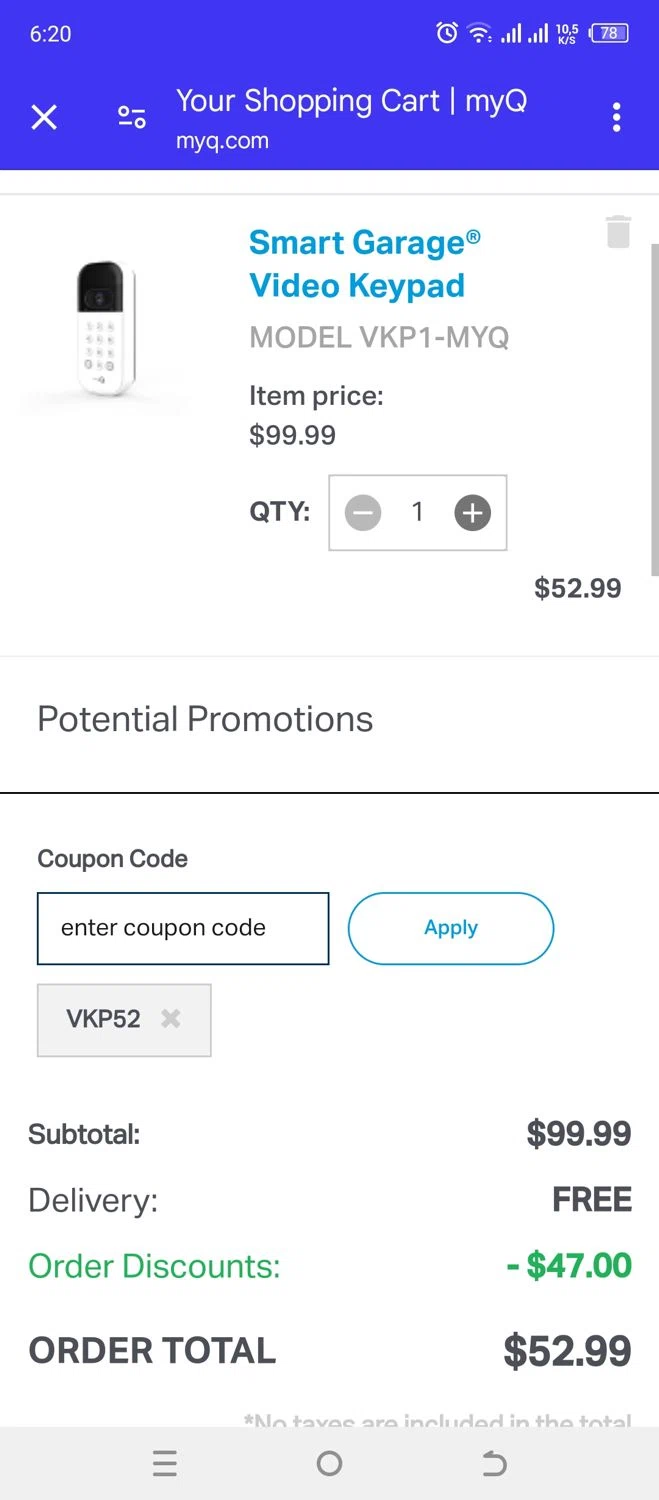Screen dimensions: 659x1500
Task: Tap the alarm icon in status bar
Action: click(x=446, y=33)
